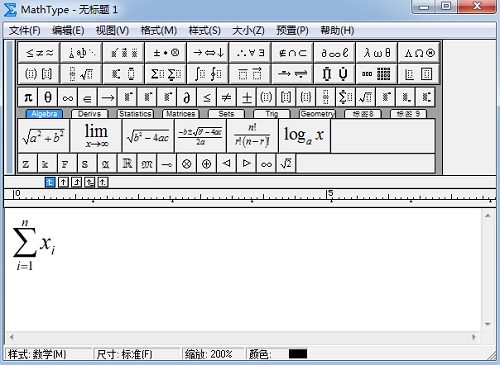Select the Algebra tab
This screenshot has height=365, width=500.
(x=44, y=114)
